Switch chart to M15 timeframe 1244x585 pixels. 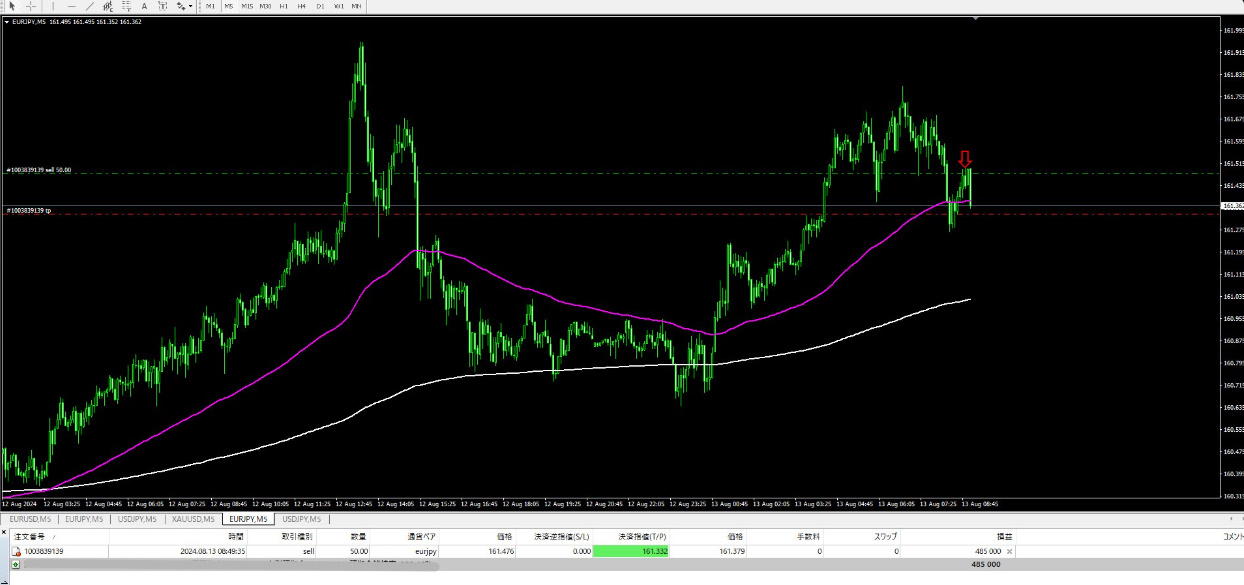247,6
